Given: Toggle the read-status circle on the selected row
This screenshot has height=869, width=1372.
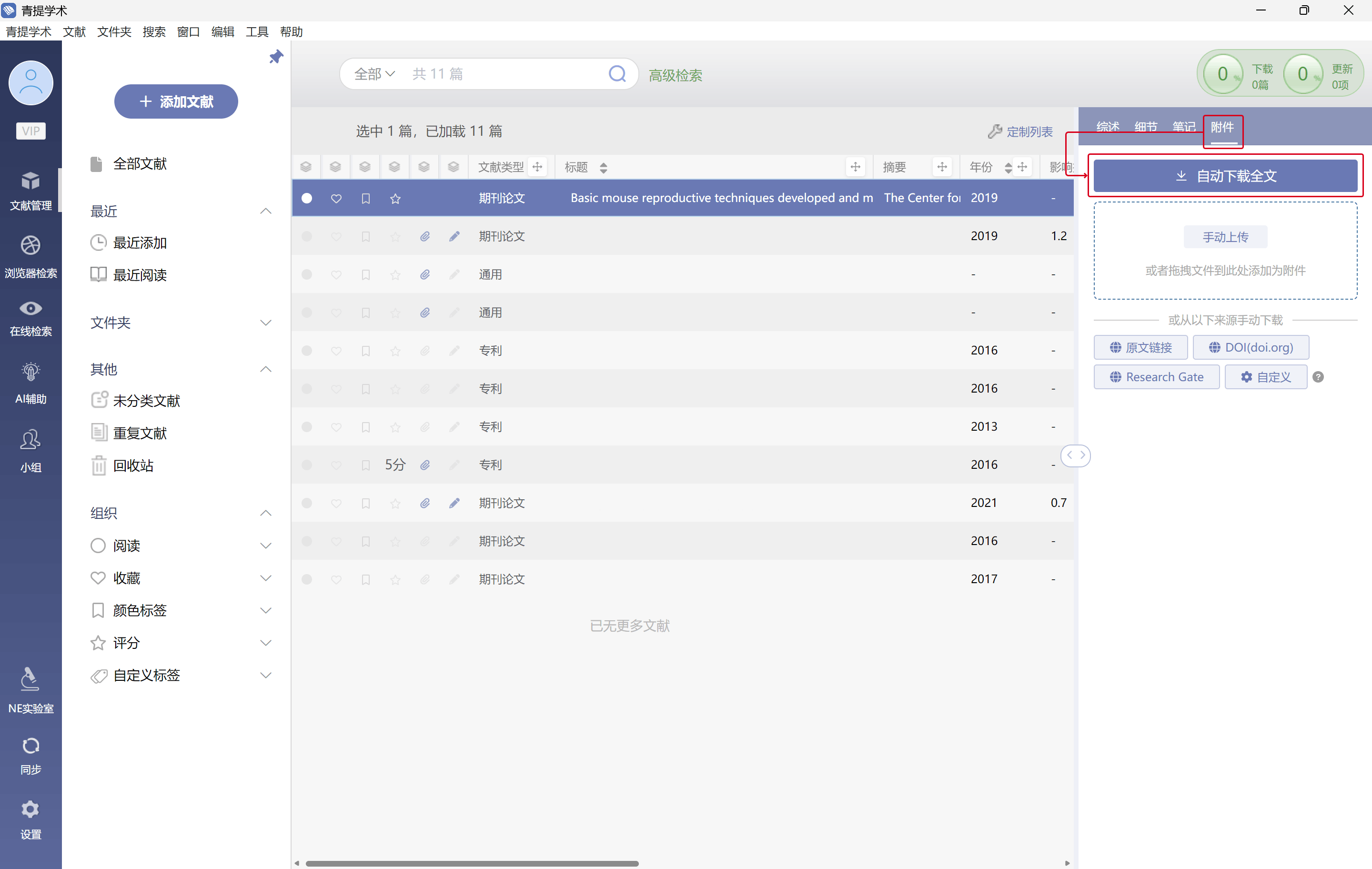Looking at the screenshot, I should click(306, 198).
